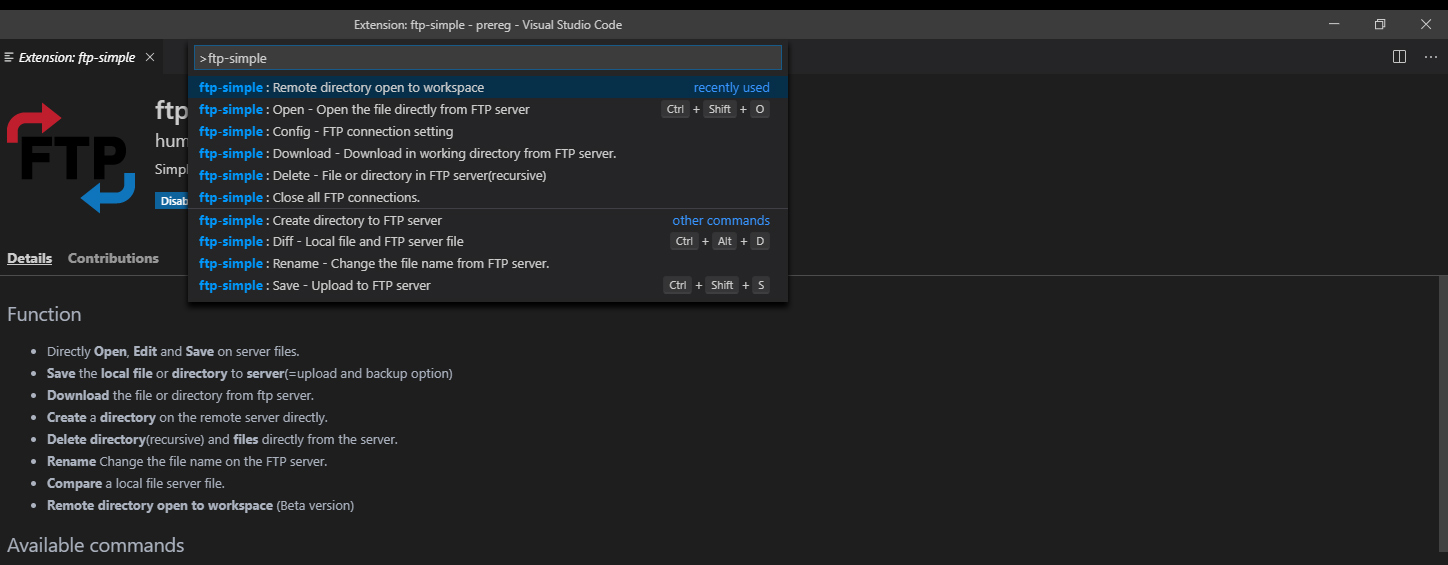Run Rename - Change the file name command
This screenshot has width=1448, height=565.
point(488,264)
